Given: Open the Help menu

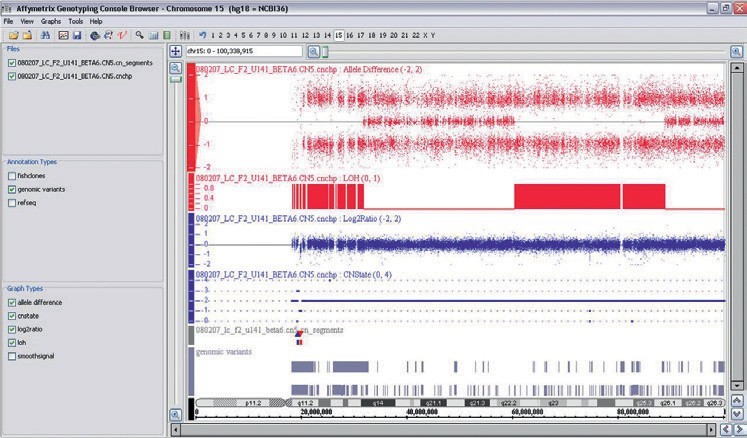Looking at the screenshot, I should [x=96, y=21].
